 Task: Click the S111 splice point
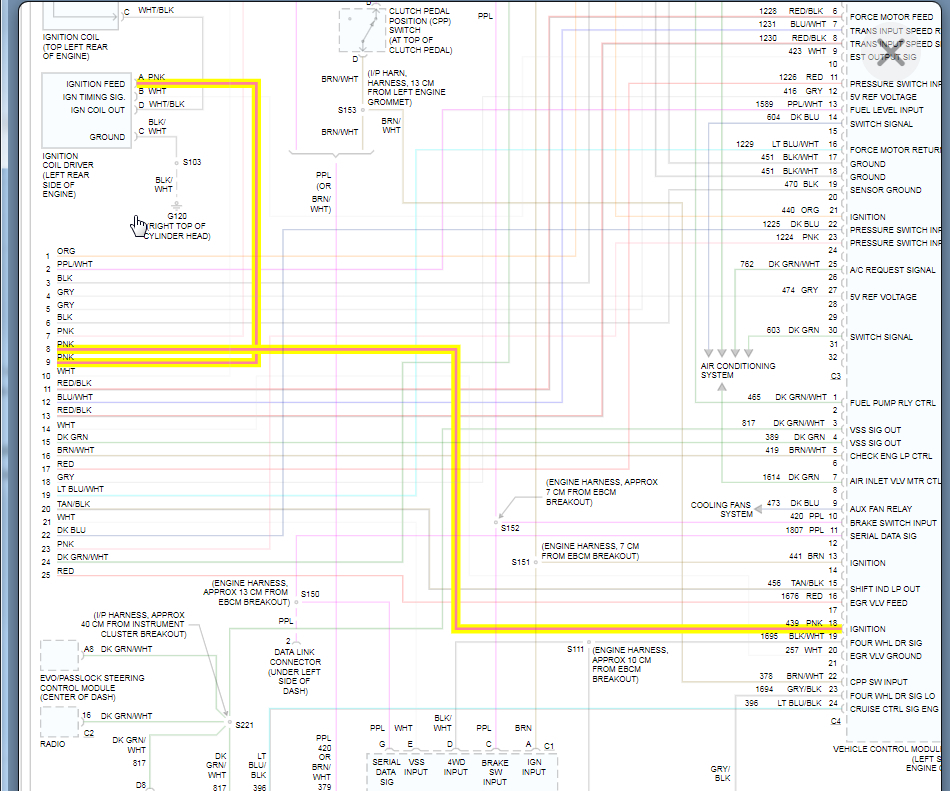point(588,643)
